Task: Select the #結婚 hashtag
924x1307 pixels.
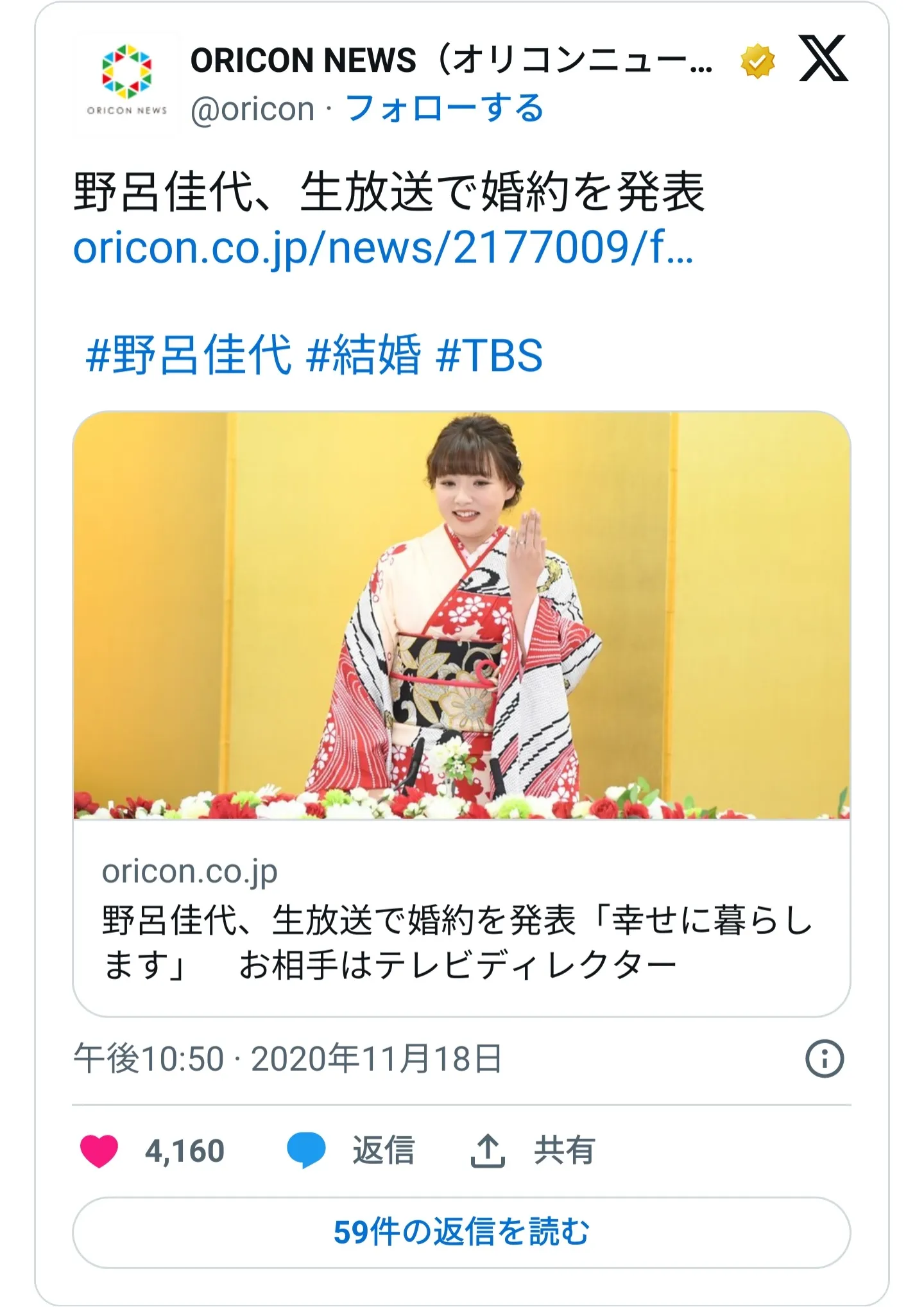Action: (364, 355)
